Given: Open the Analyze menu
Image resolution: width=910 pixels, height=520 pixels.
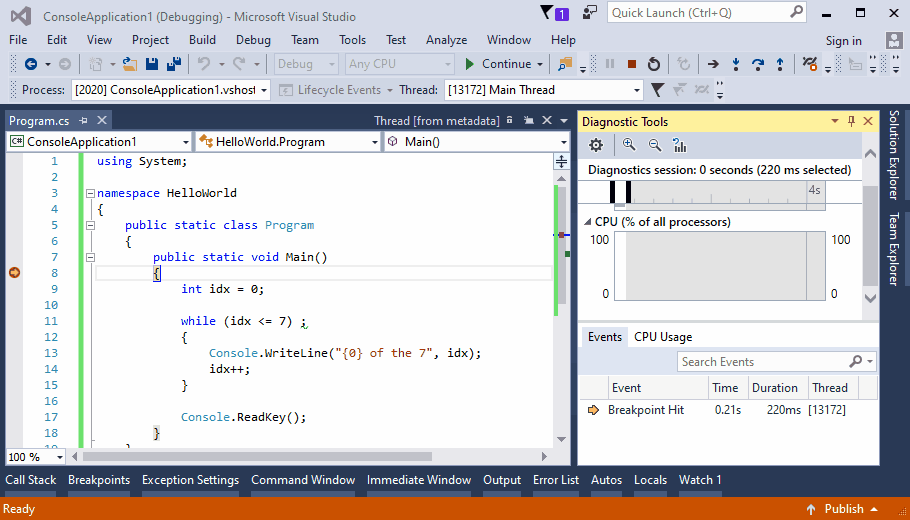Looking at the screenshot, I should (x=446, y=40).
